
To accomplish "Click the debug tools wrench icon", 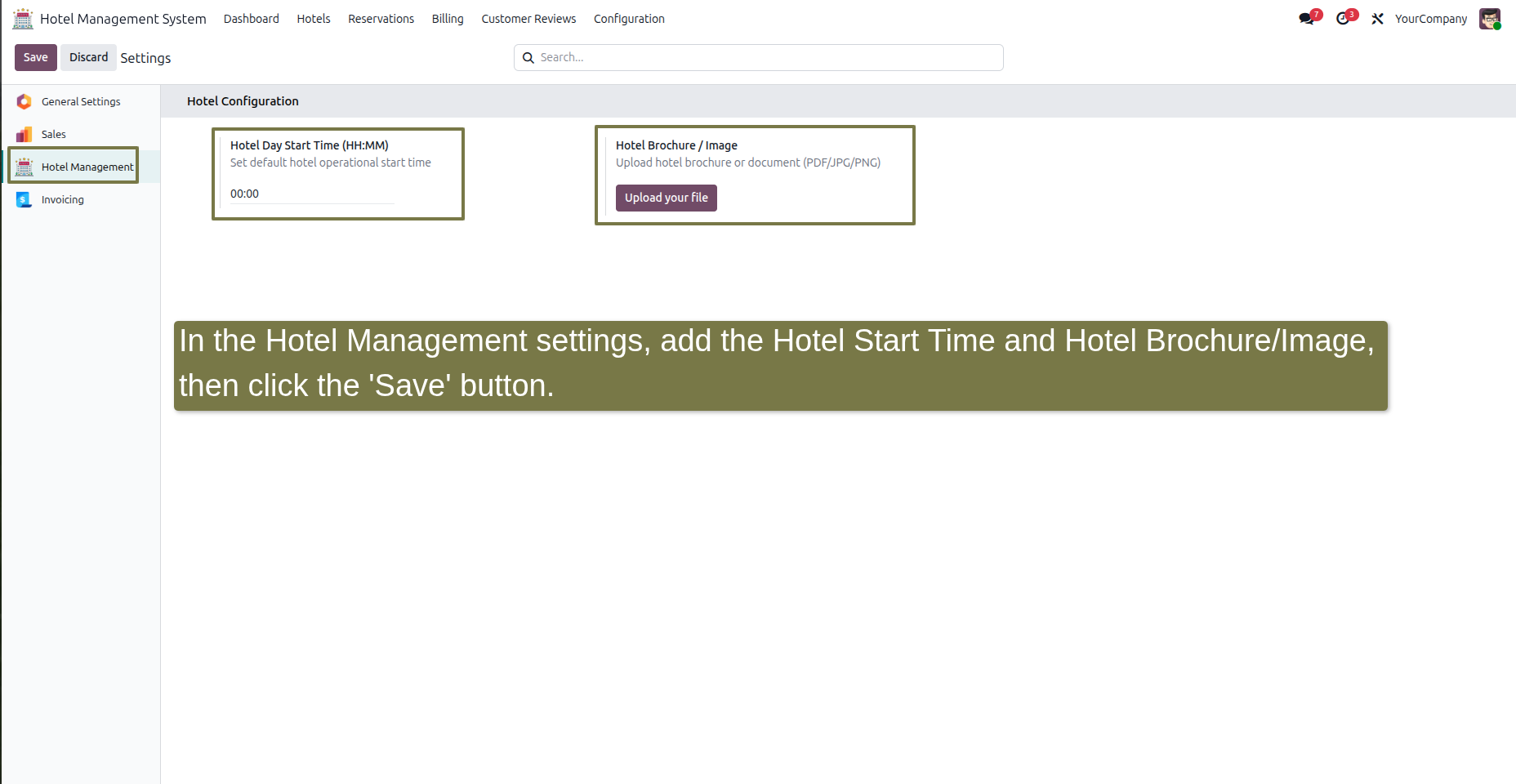I will click(x=1377, y=19).
